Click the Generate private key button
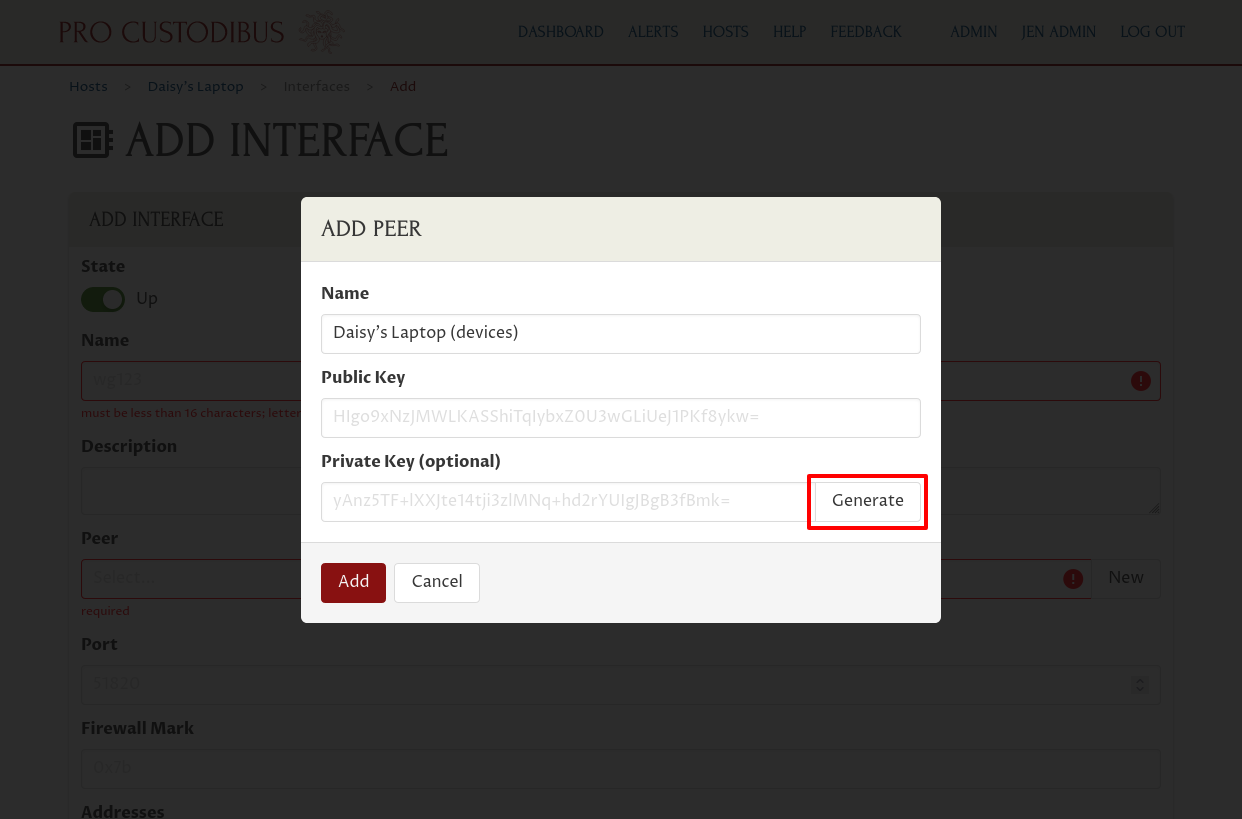Viewport: 1242px width, 819px height. click(x=867, y=501)
